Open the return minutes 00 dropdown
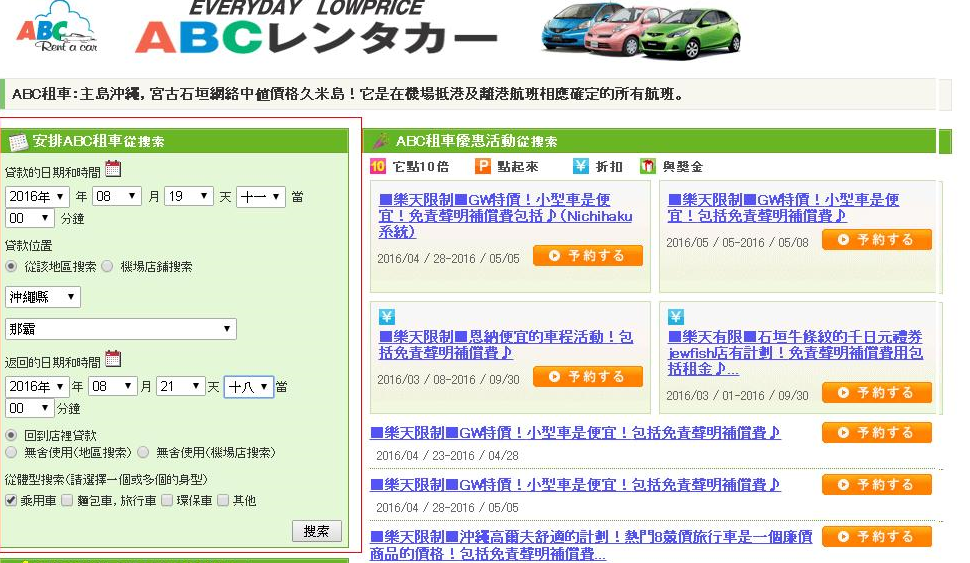The width and height of the screenshot is (970, 563). [x=29, y=408]
